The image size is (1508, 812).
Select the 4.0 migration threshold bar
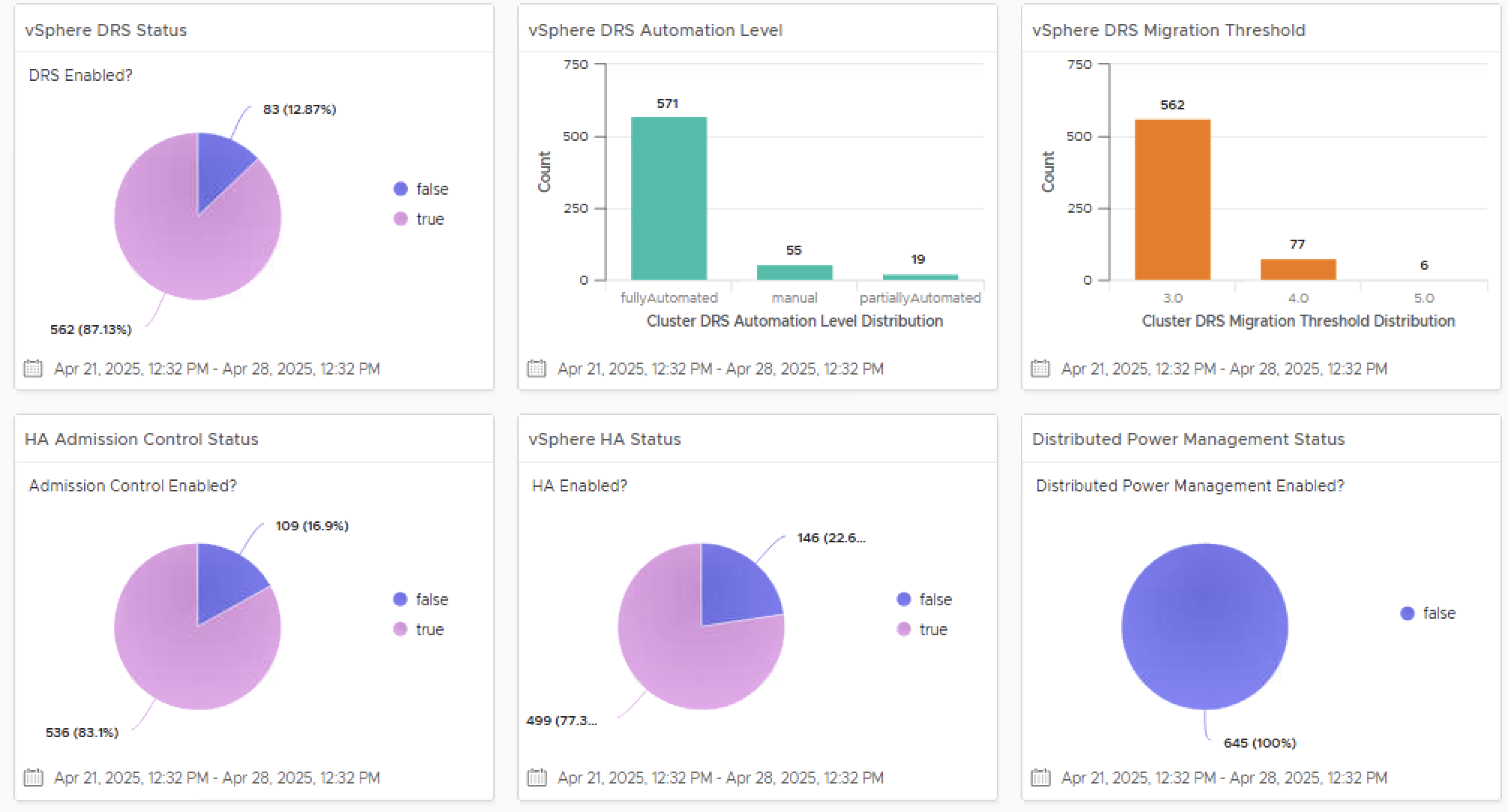coord(1298,270)
